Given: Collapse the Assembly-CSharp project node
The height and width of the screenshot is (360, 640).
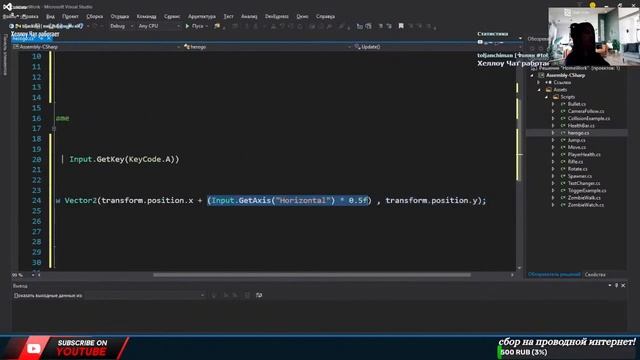Looking at the screenshot, I should pyautogui.click(x=532, y=76).
